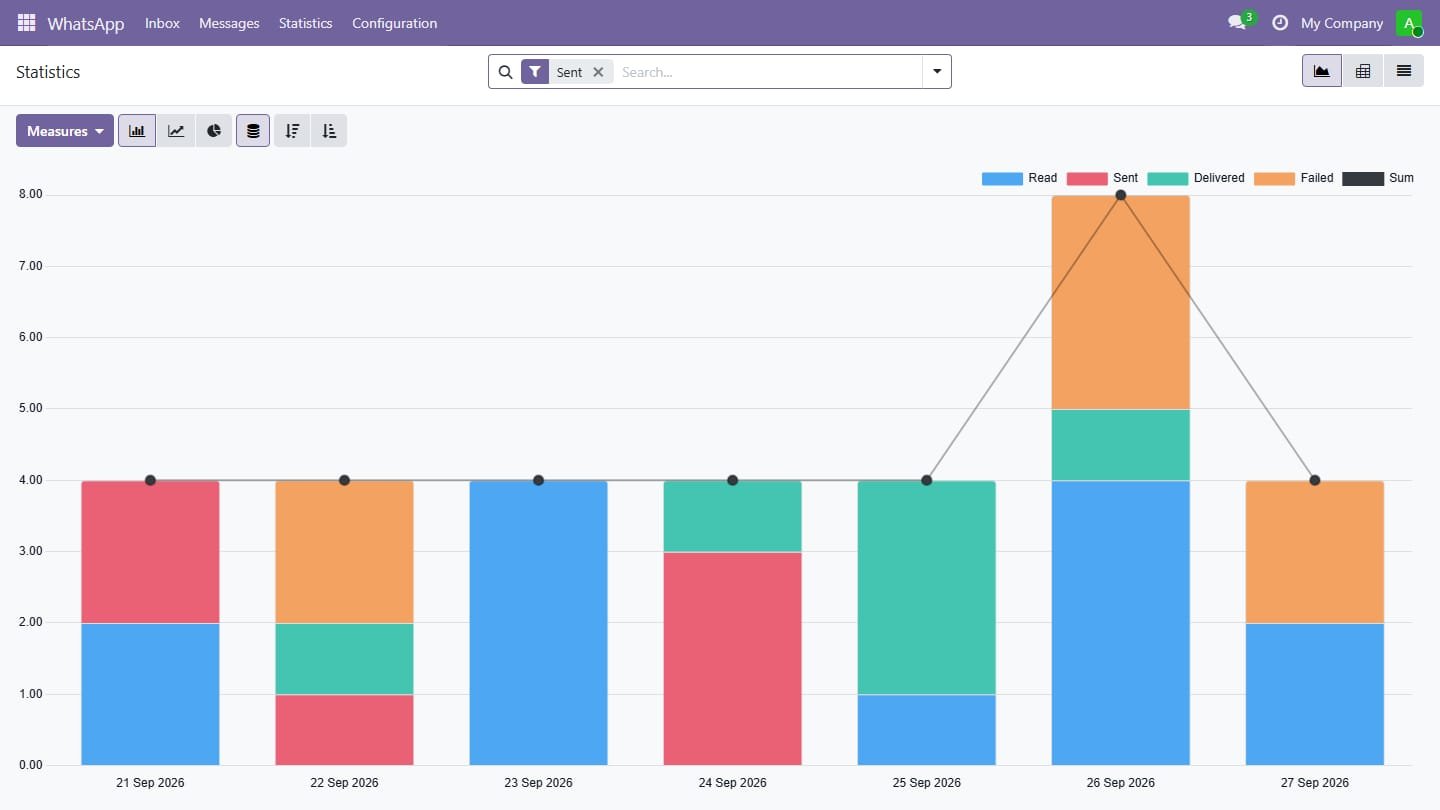Expand the search options dropdown arrow
Viewport: 1440px width, 810px height.
point(937,72)
